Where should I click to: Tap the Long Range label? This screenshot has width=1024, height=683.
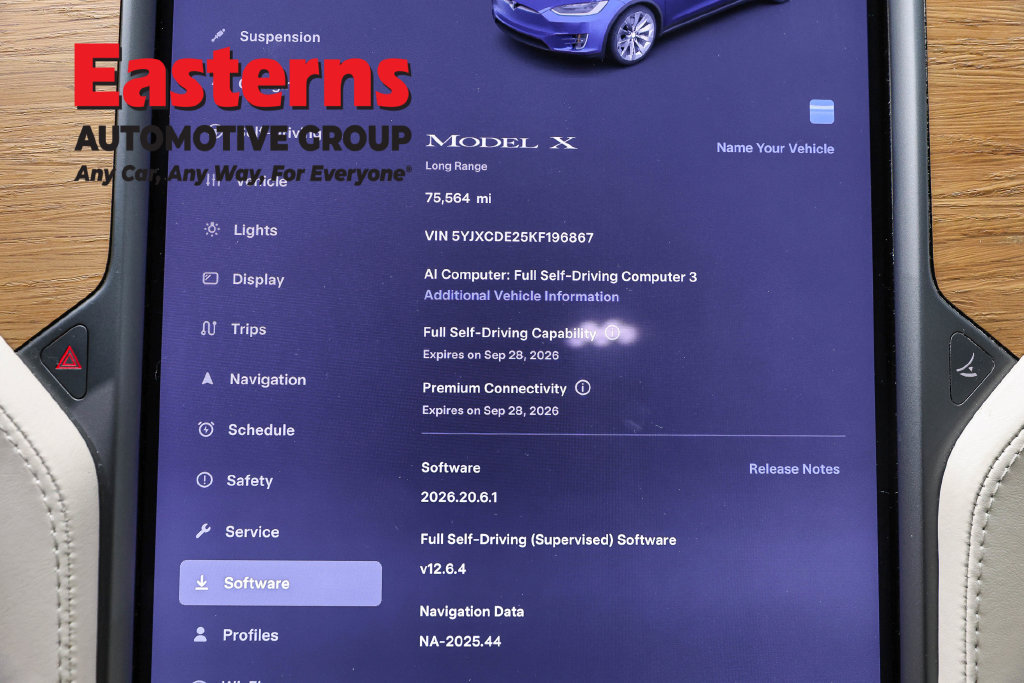point(456,166)
